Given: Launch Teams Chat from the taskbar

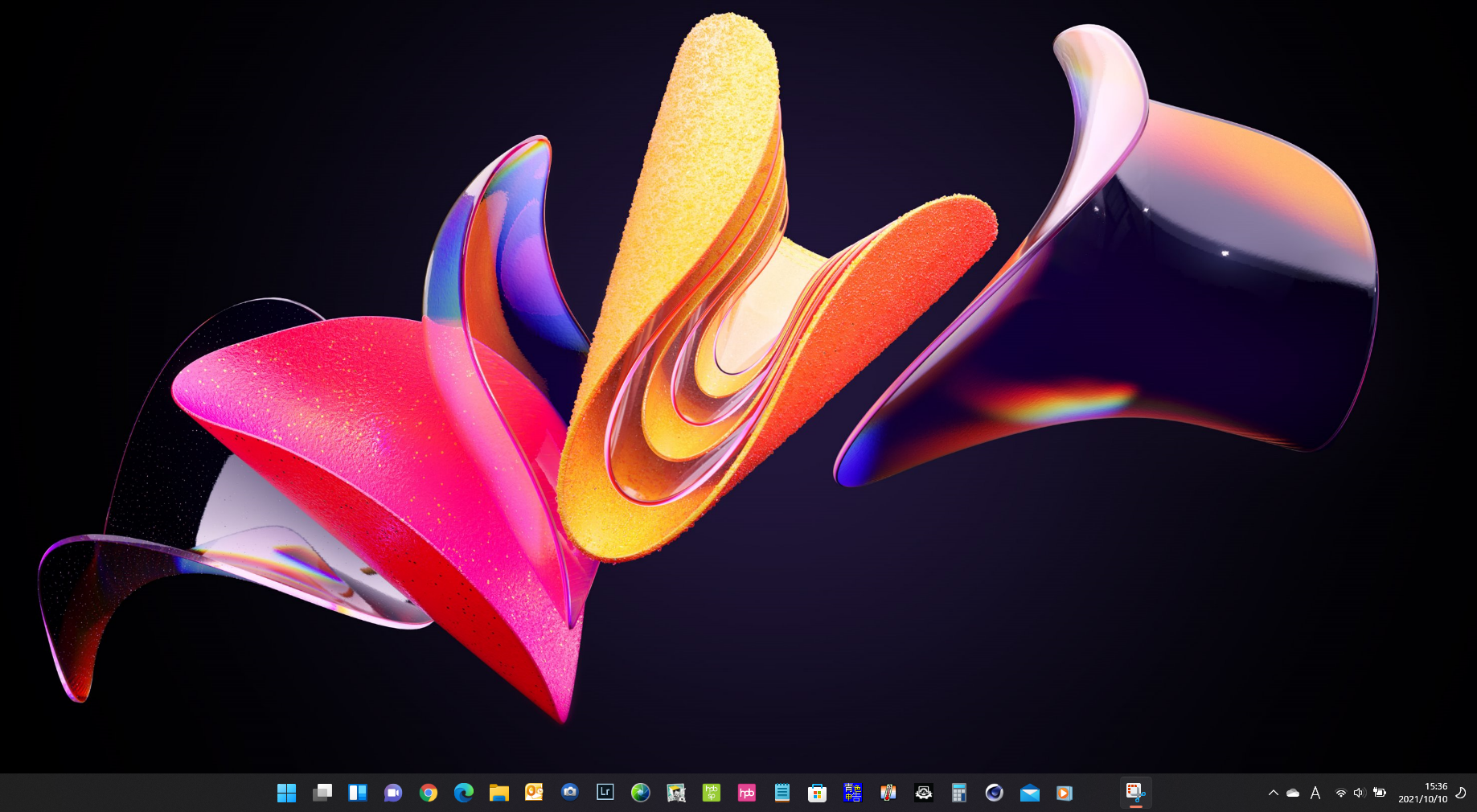Looking at the screenshot, I should click(393, 793).
